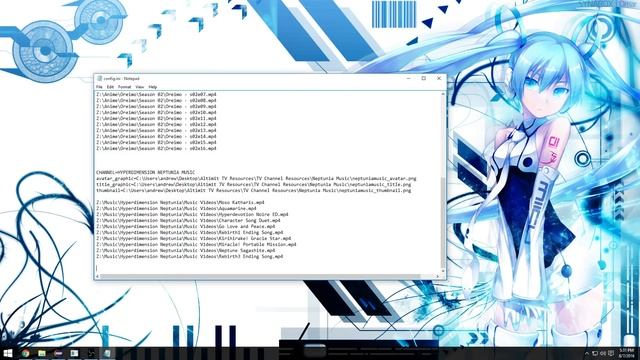Viewport: 640px width, 360px height.
Task: Click the line ending in s02e15.mp4
Action: (x=156, y=143)
